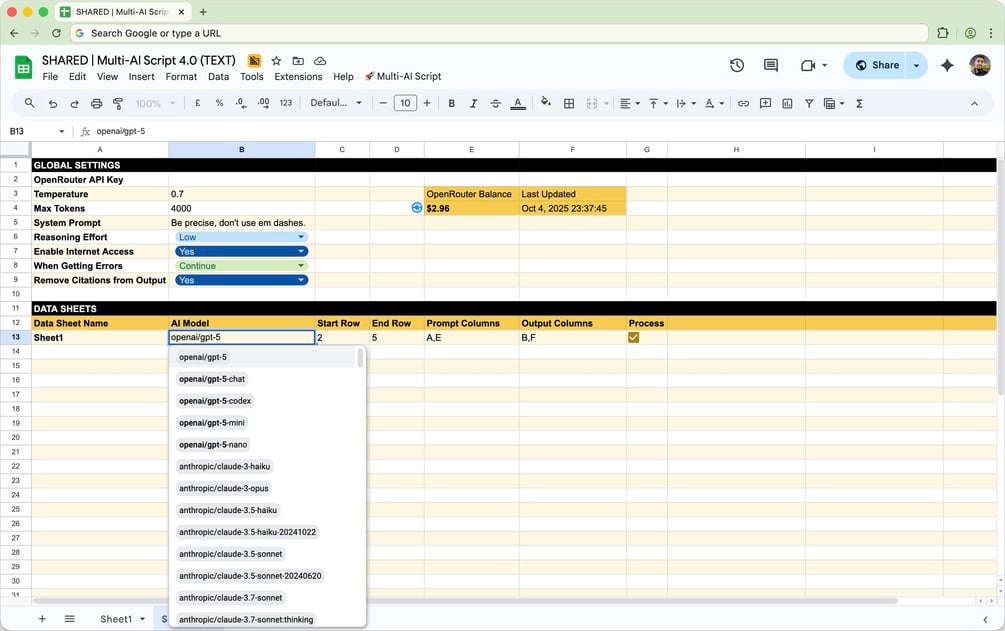Increase decimal places
Image resolution: width=1005 pixels, height=631 pixels.
(x=263, y=103)
